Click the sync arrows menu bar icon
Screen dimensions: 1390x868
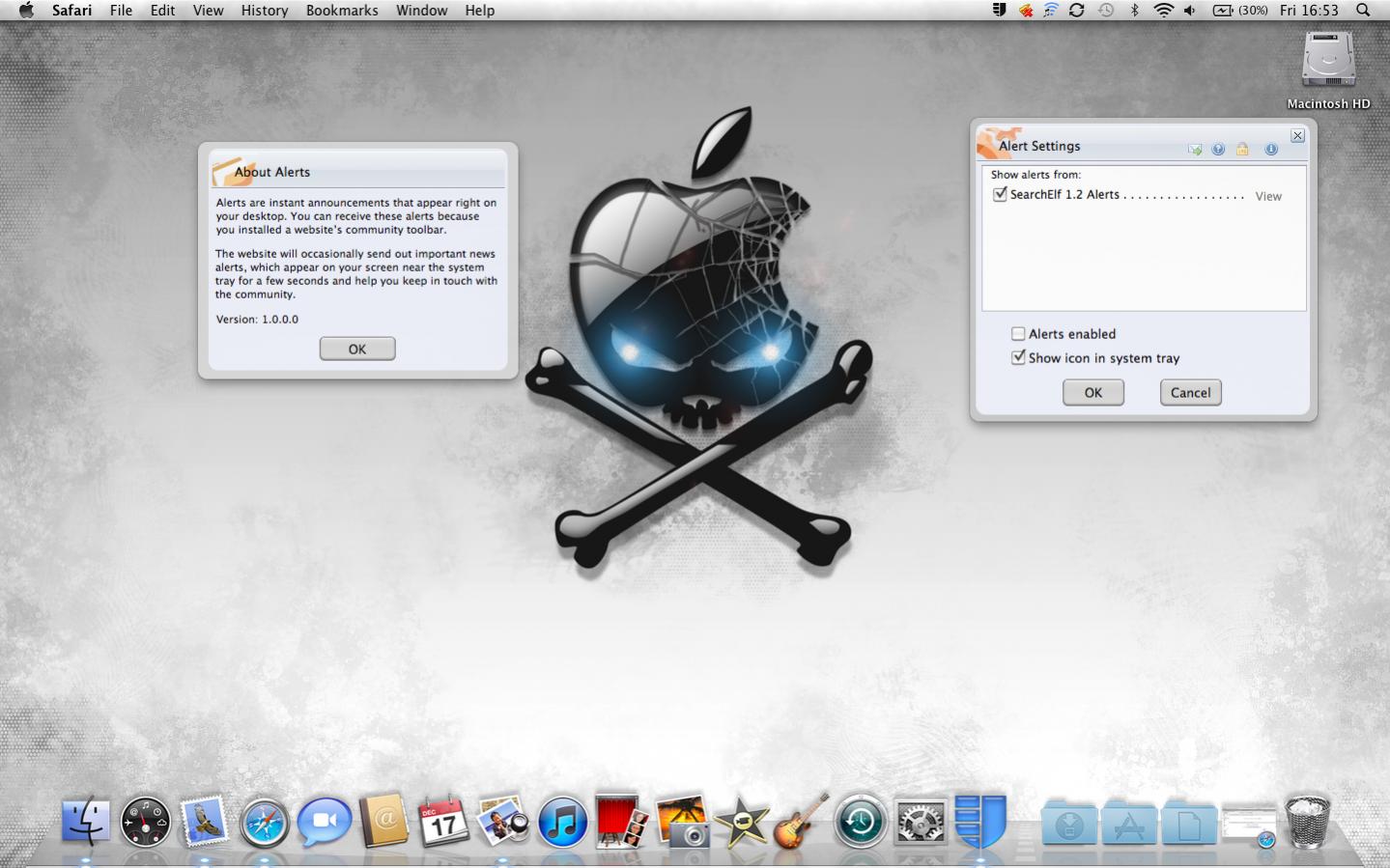1077,10
